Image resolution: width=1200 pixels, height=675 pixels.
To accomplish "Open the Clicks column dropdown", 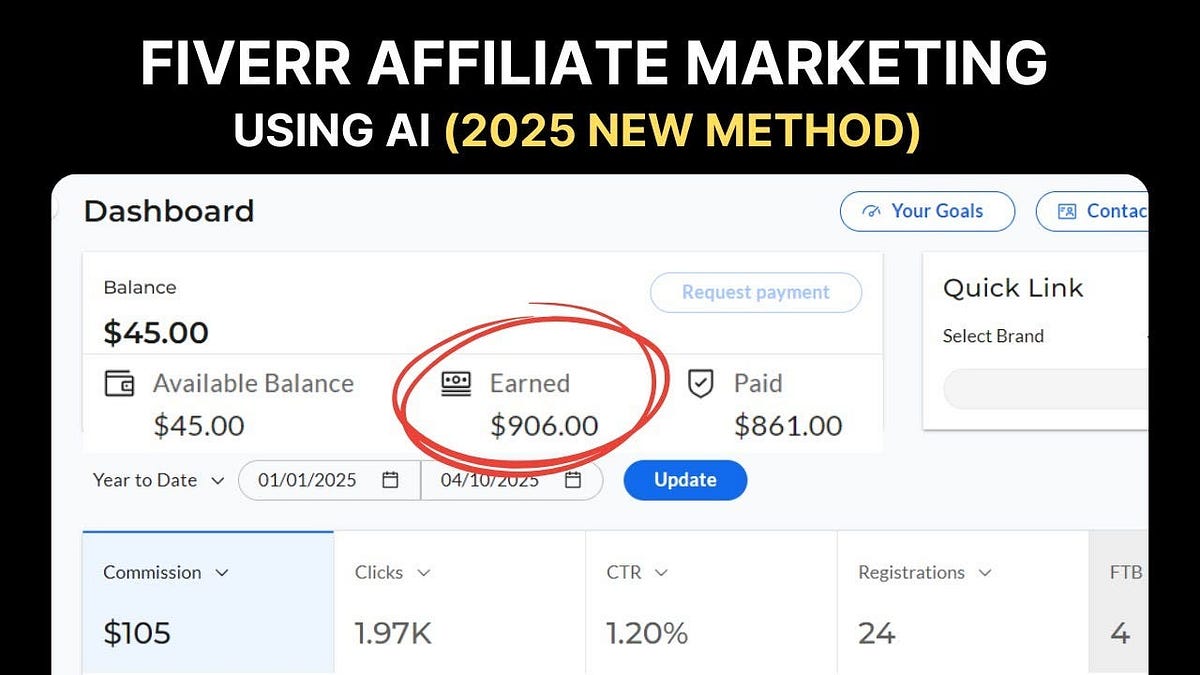I will pos(424,573).
